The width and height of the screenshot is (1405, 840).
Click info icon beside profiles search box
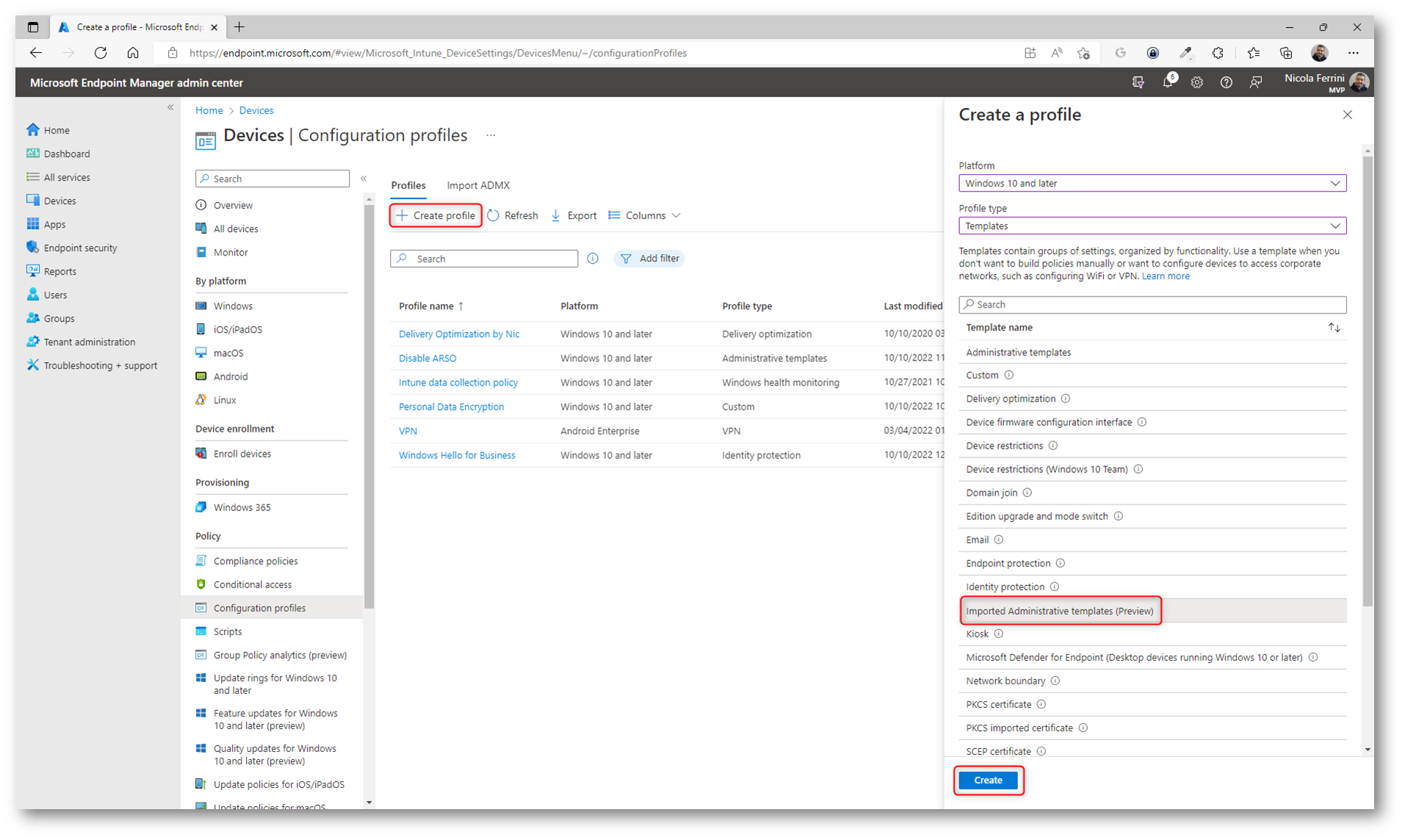pyautogui.click(x=593, y=258)
